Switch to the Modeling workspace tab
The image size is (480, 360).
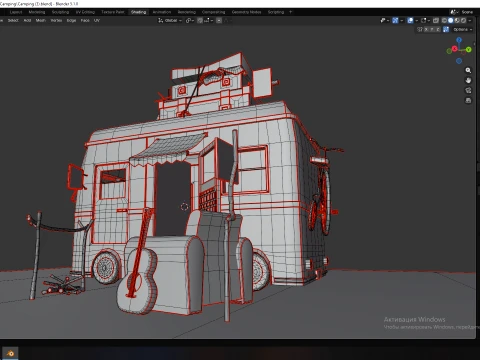point(37,12)
